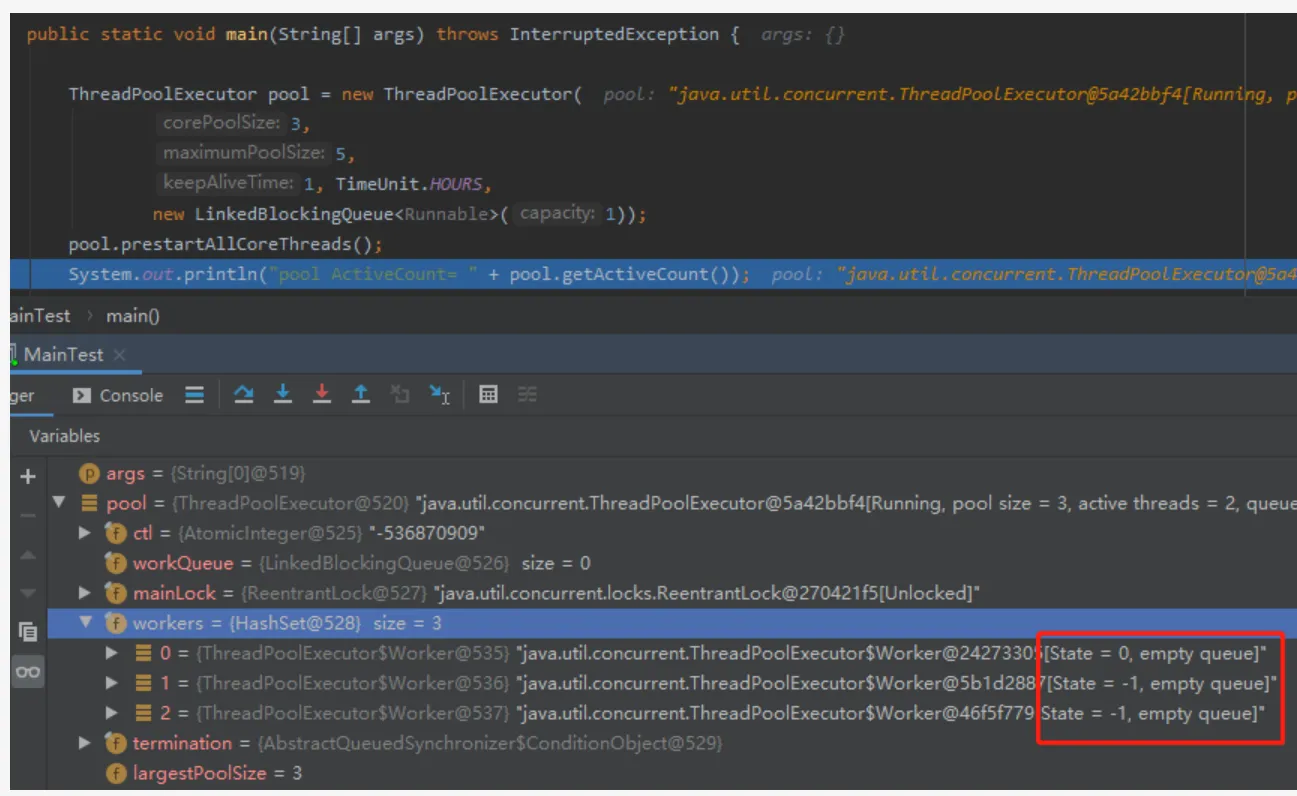Image resolution: width=1297 pixels, height=796 pixels.
Task: Select the ctl "-536870909" value text
Action: (x=425, y=533)
